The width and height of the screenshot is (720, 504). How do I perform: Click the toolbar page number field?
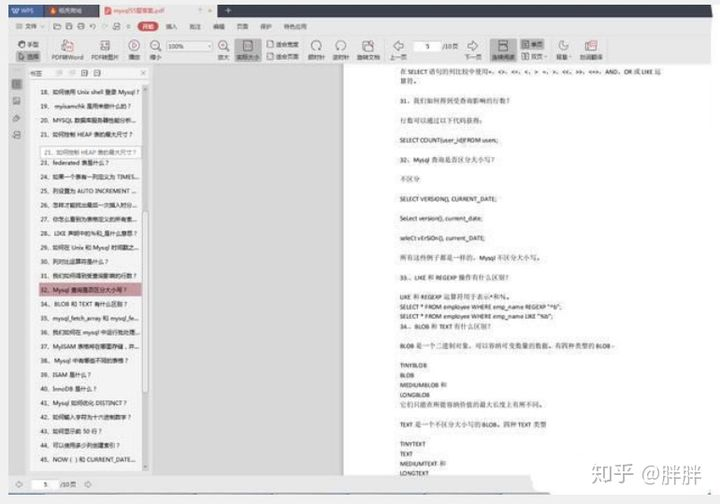pos(427,46)
